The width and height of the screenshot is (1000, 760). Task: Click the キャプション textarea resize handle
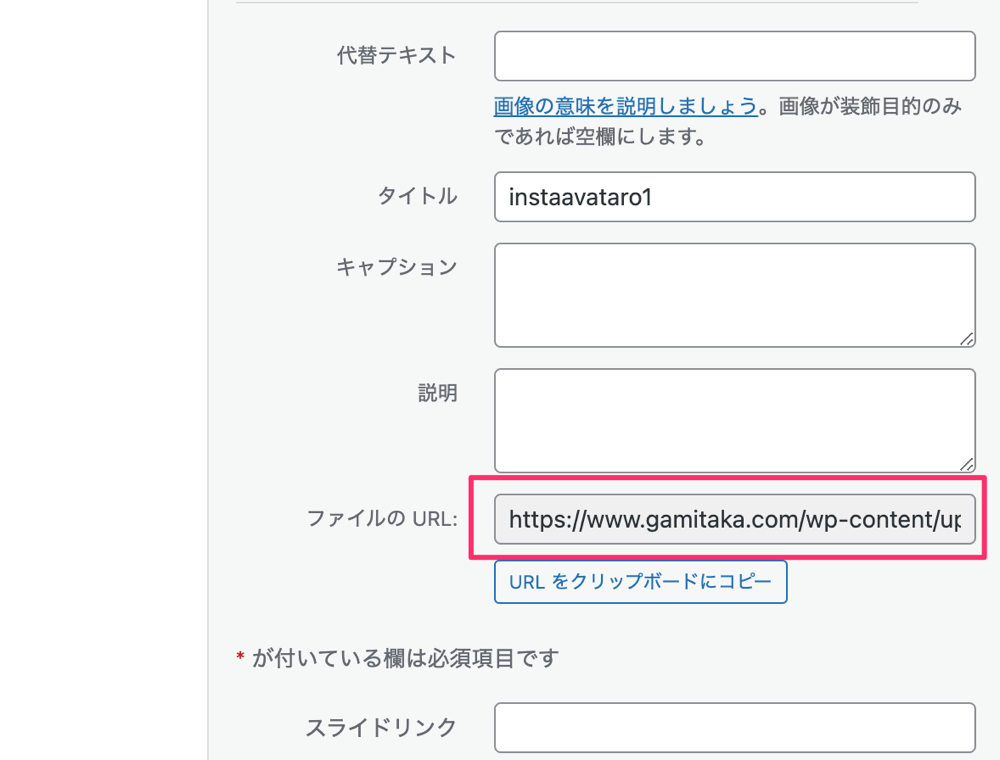pyautogui.click(x=967, y=339)
